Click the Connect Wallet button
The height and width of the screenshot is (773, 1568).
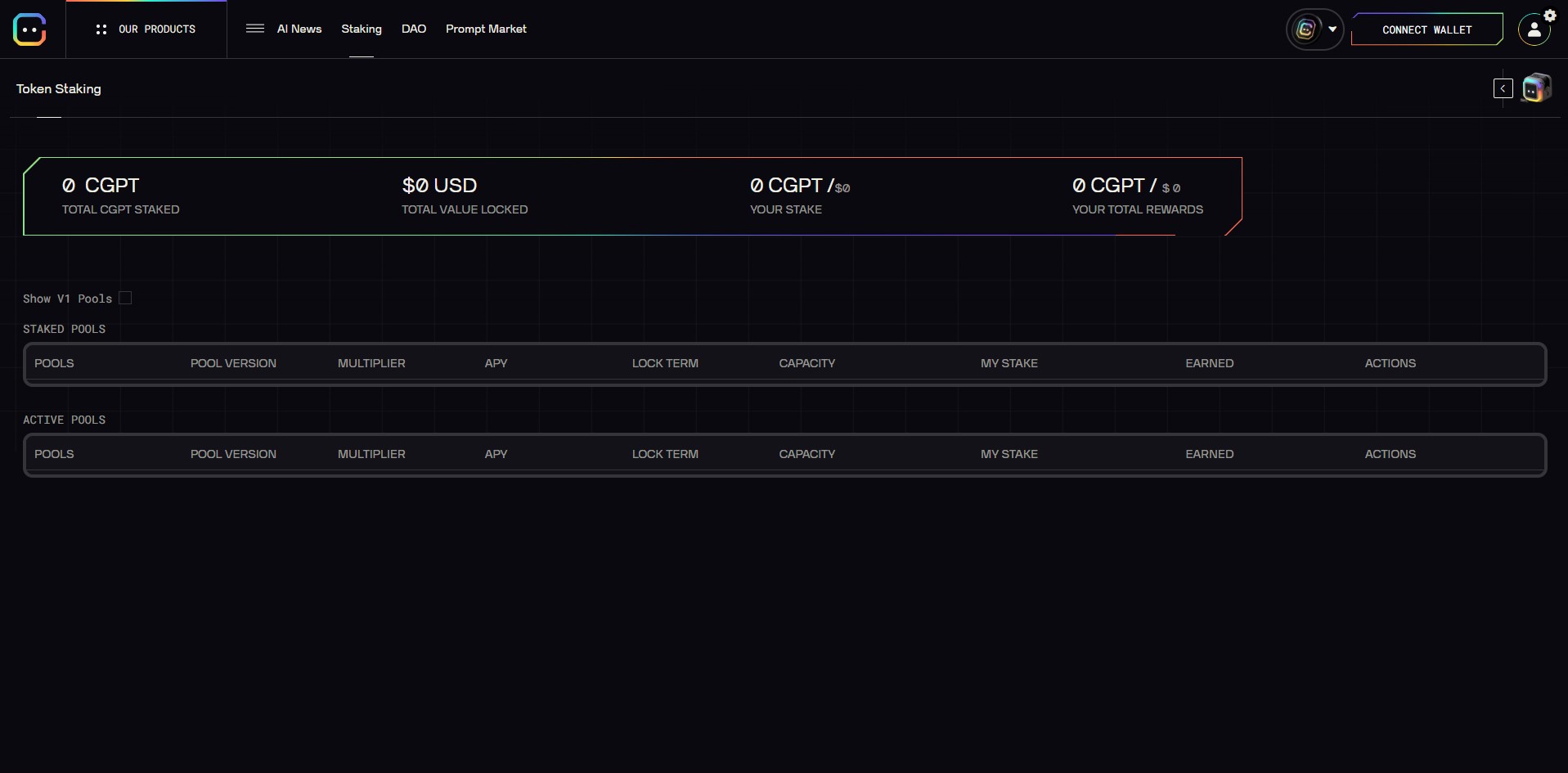click(x=1426, y=29)
